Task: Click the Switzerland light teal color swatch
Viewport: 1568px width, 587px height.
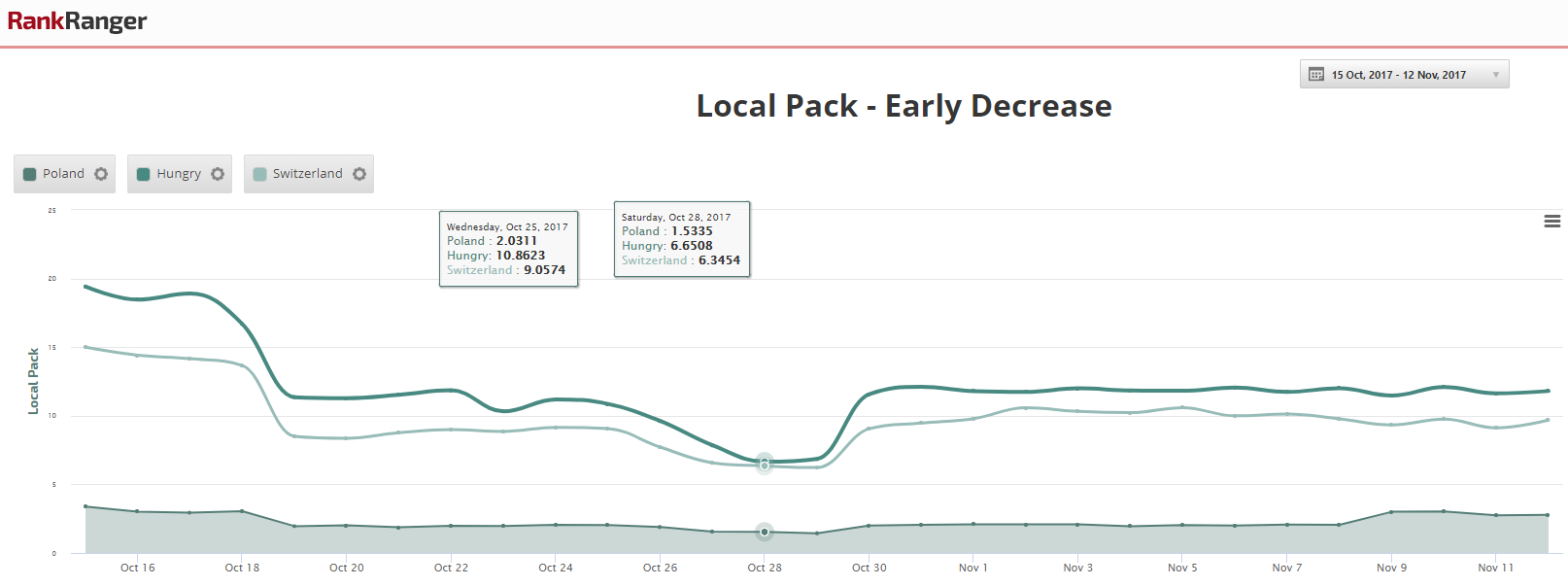Action: pyautogui.click(x=259, y=174)
